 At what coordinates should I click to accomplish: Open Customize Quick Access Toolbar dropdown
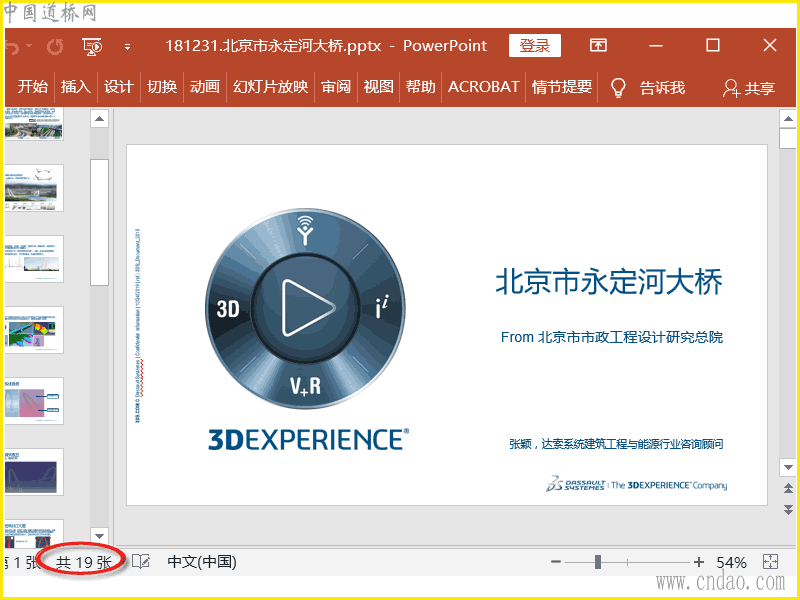click(128, 47)
